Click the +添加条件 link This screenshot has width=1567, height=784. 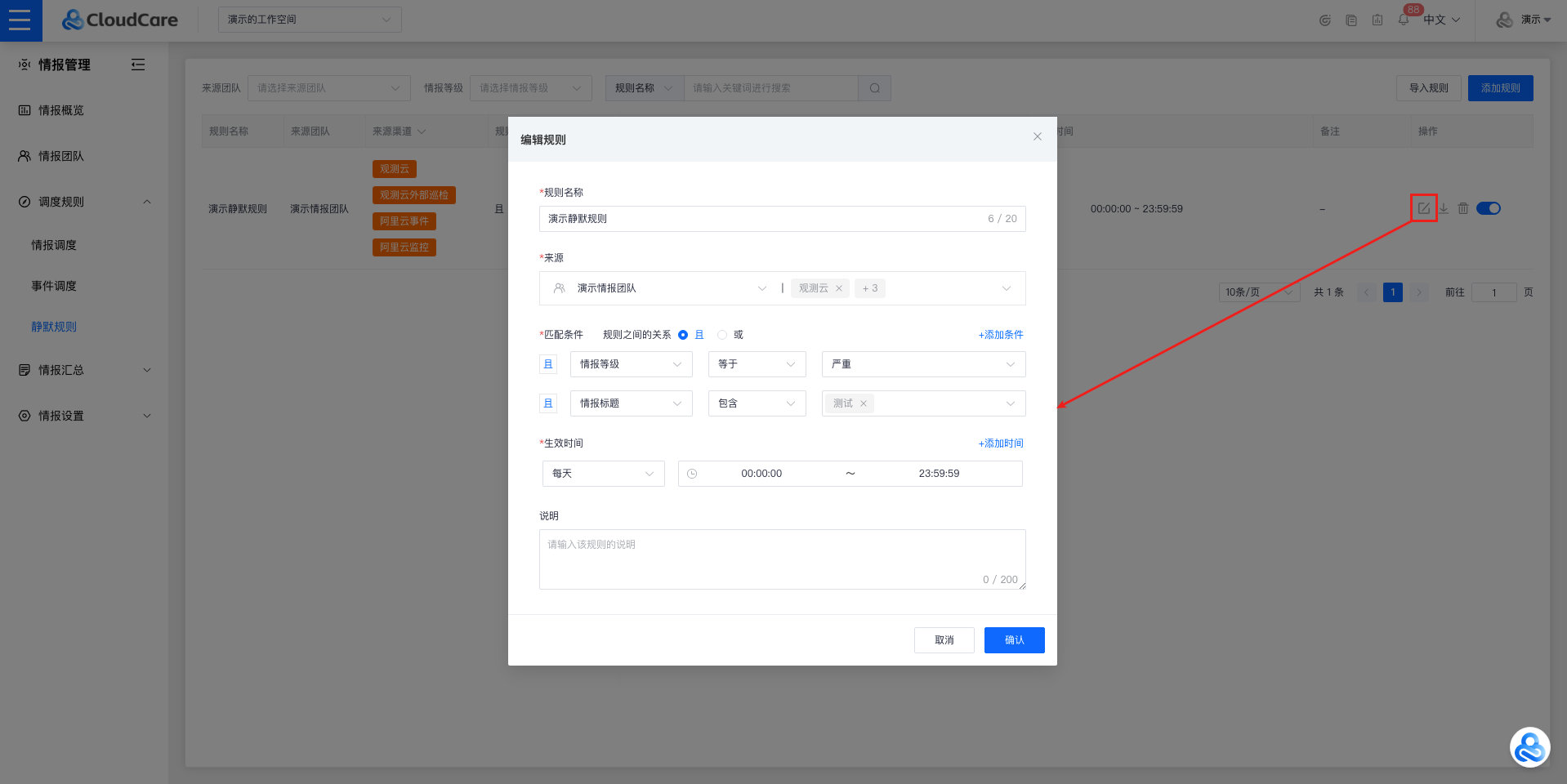click(1001, 335)
